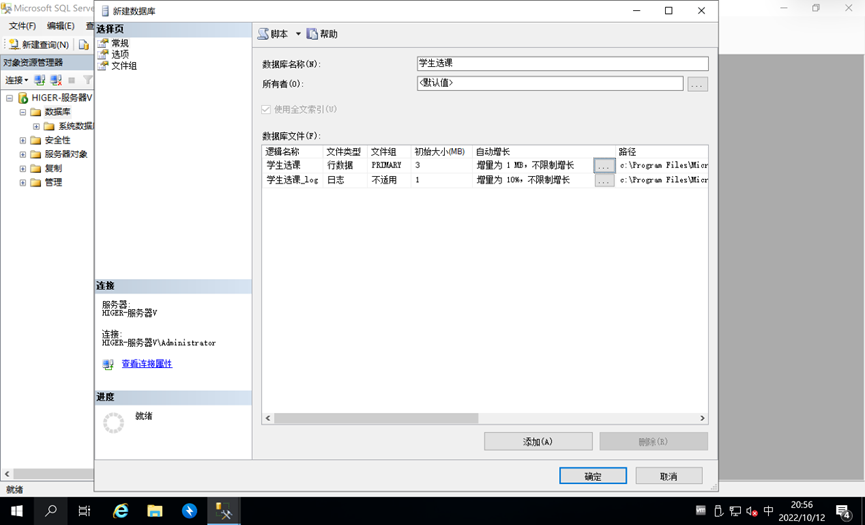Image resolution: width=865 pixels, height=525 pixels.
Task: Select the 学生选课_log logical name cell
Action: (x=292, y=180)
